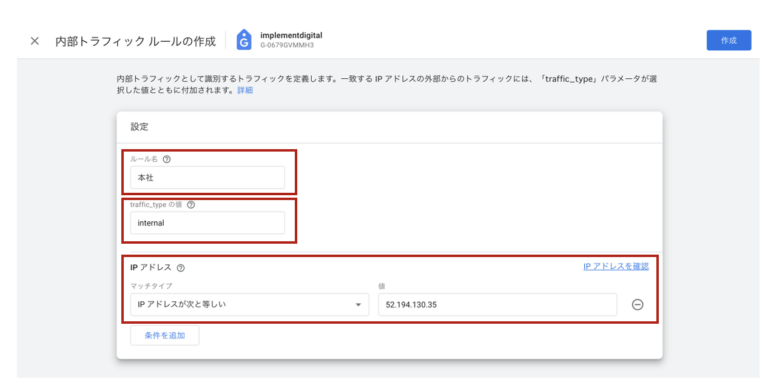
Task: Open the IP アドレスを確認 link
Action: tap(616, 267)
